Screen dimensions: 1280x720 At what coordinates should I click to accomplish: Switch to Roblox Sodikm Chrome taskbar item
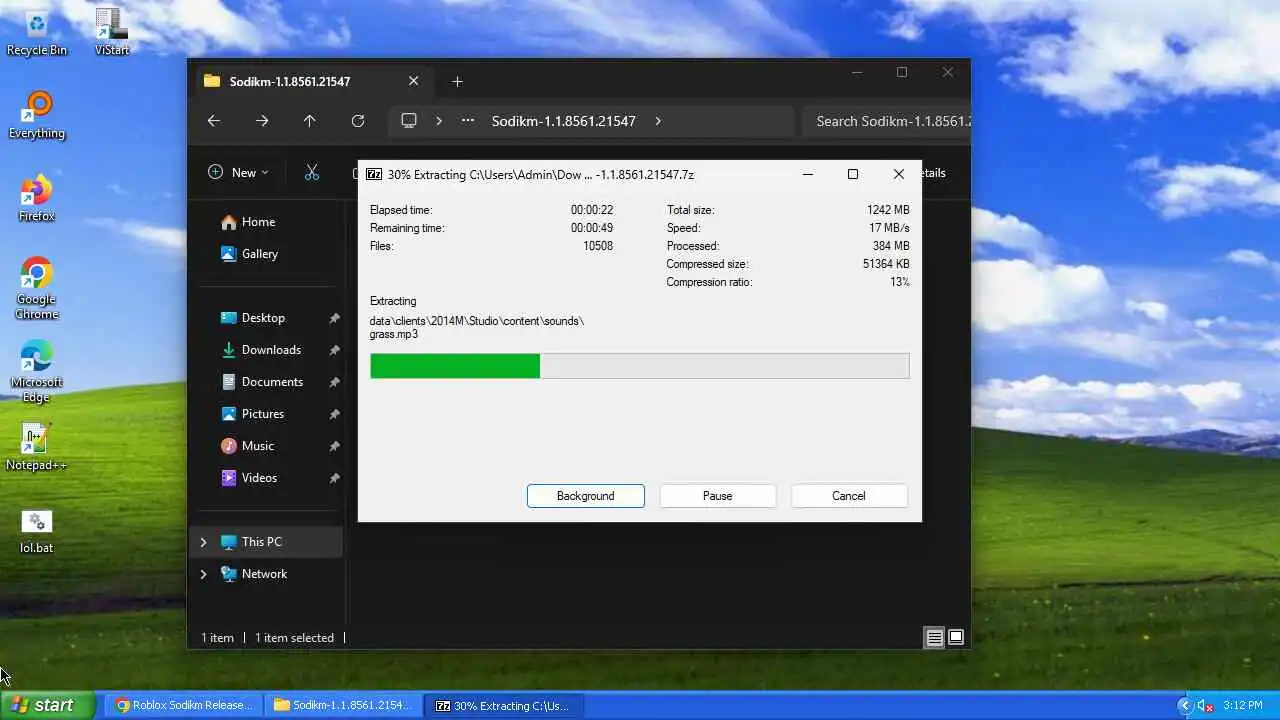tap(185, 705)
